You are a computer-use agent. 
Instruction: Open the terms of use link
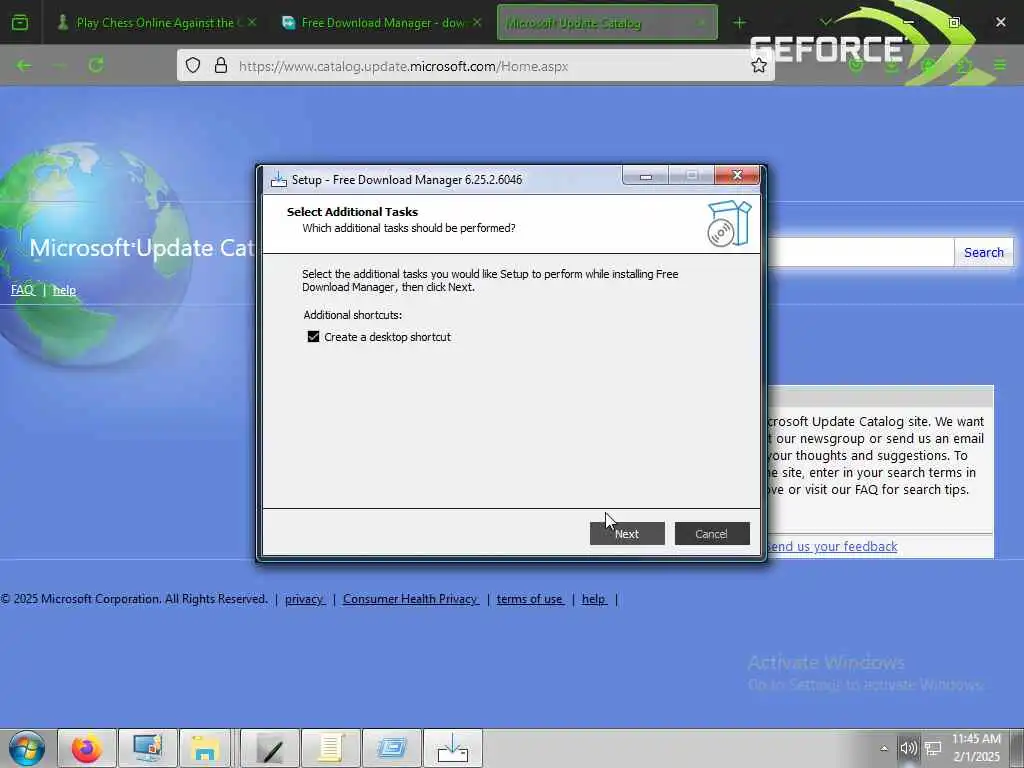[x=530, y=599]
